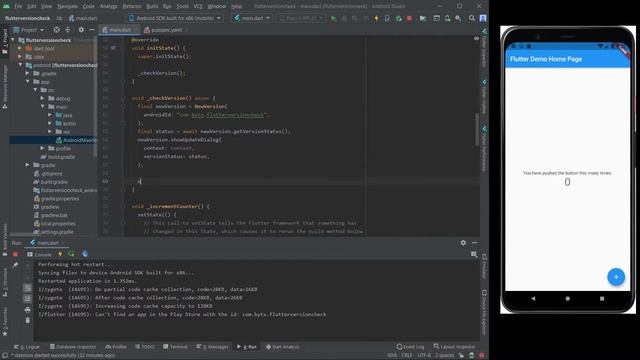The width and height of the screenshot is (640, 360).
Task: Locate current file with target icon in Project panel
Action: tap(57, 30)
